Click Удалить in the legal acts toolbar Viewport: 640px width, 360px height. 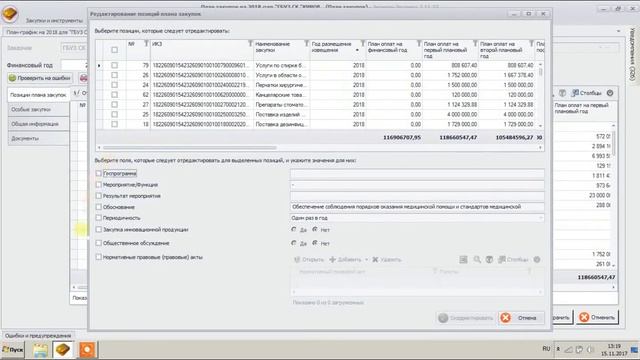(x=387, y=260)
